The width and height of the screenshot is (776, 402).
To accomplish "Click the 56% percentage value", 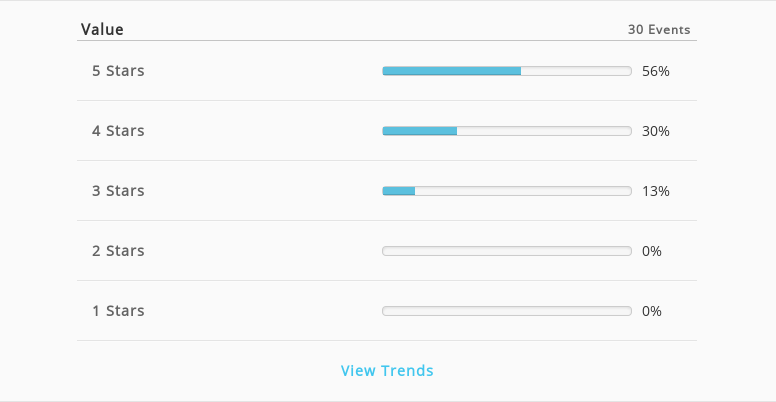I will point(656,71).
